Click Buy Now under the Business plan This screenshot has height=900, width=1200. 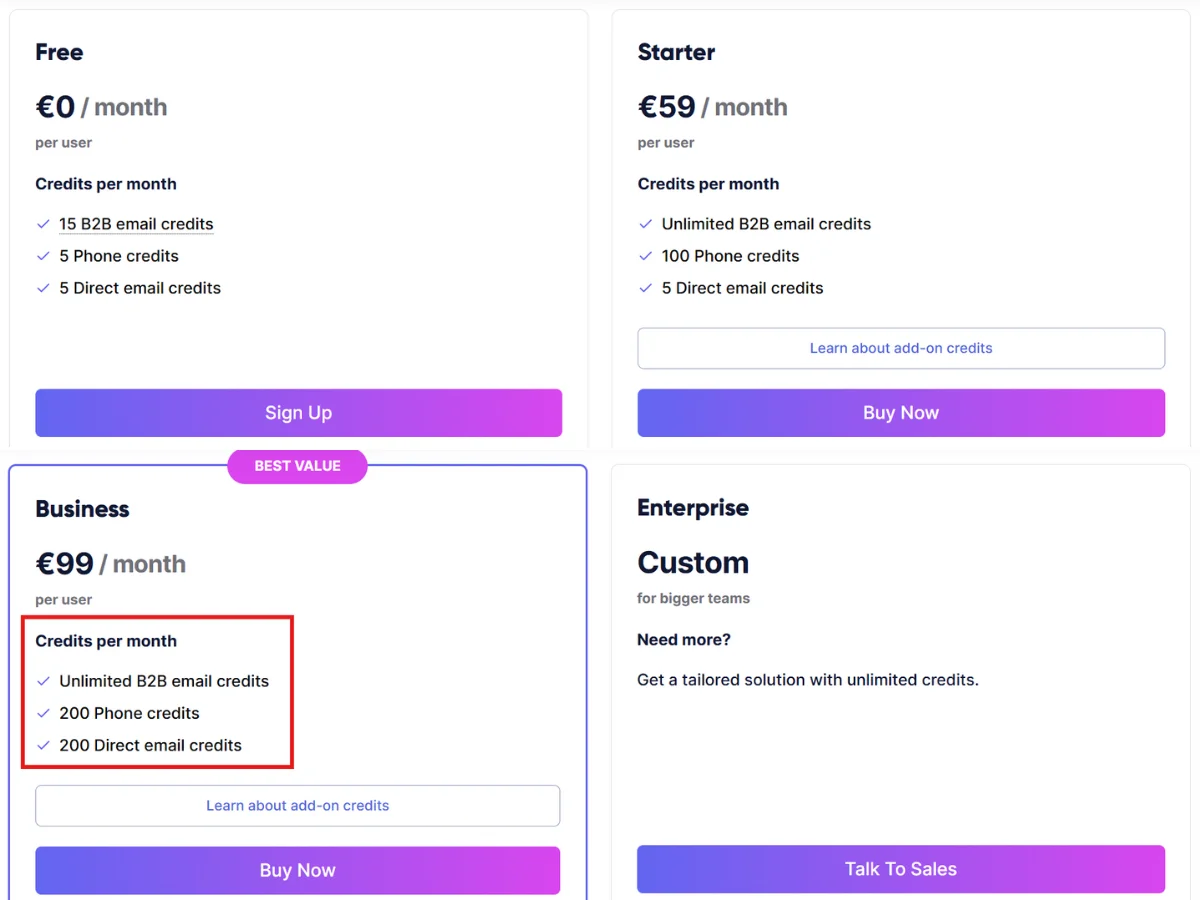[298, 870]
